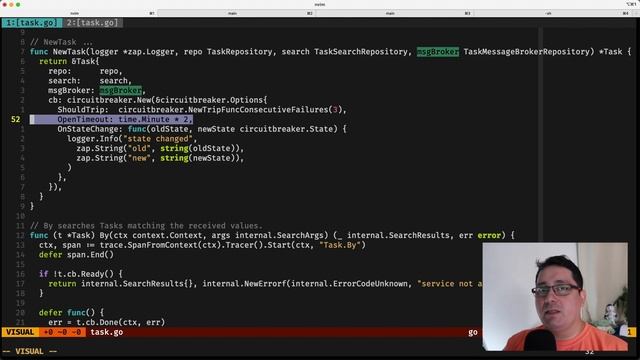Click 'return internal.SearchResults{}' line
Image resolution: width=640 pixels, height=360 pixels.
point(265,284)
